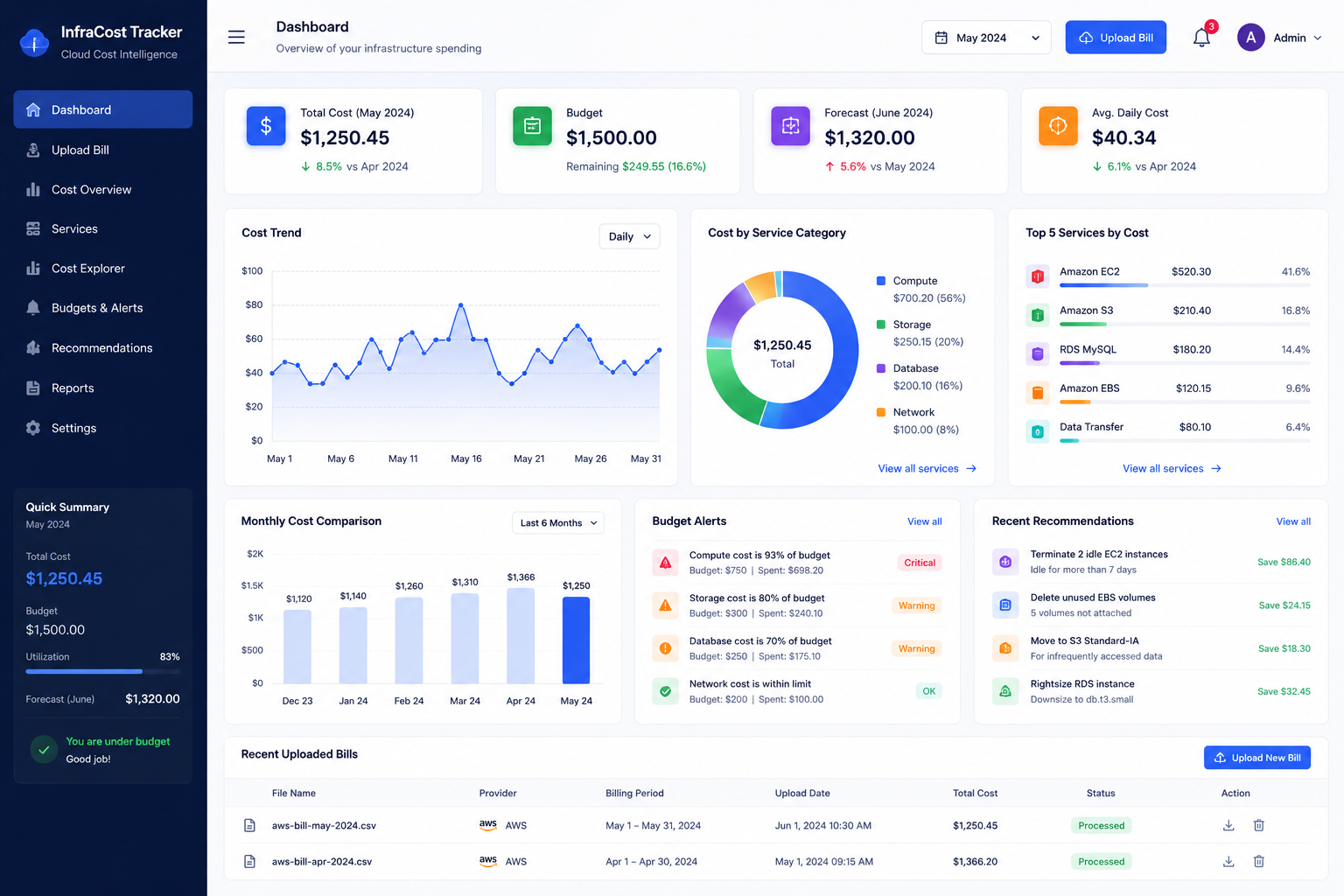This screenshot has width=1344, height=896.
Task: Open View all in Recent Recommendations
Action: (1293, 521)
